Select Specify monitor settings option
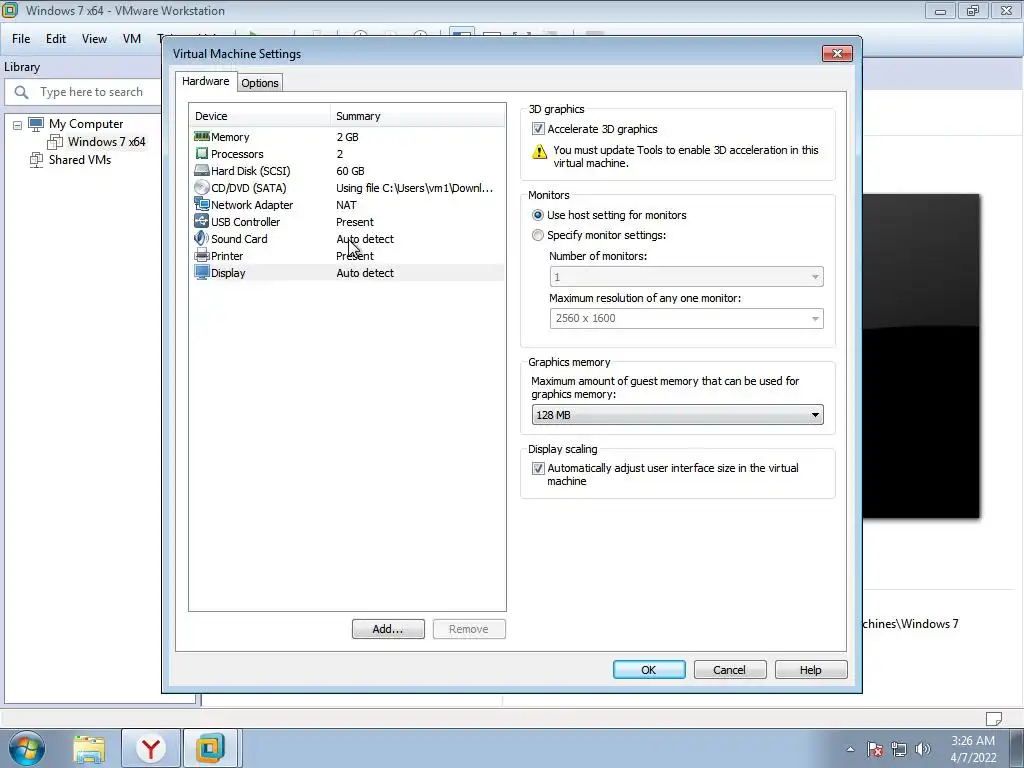1024x768 pixels. click(538, 235)
